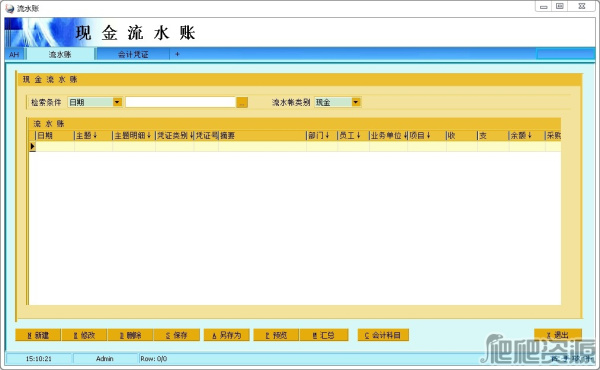This screenshot has height=370, width=600.
Task: Click the 汇总 (Summary) button
Action: tap(324, 335)
